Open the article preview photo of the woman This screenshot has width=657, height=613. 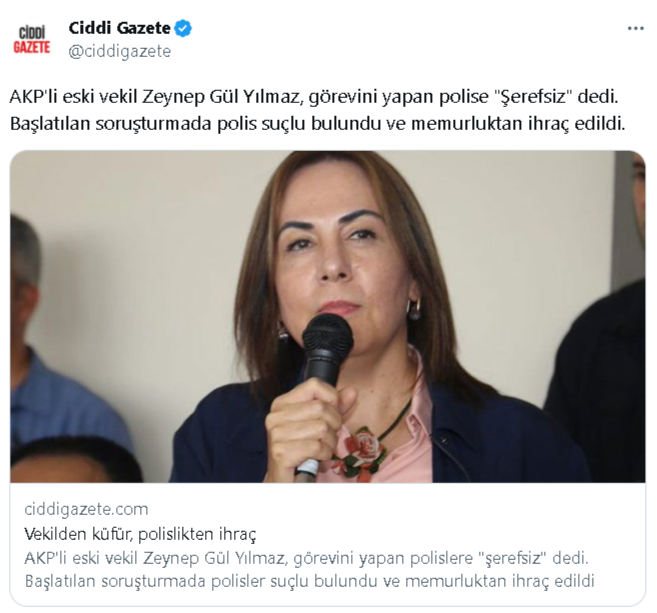pyautogui.click(x=328, y=317)
